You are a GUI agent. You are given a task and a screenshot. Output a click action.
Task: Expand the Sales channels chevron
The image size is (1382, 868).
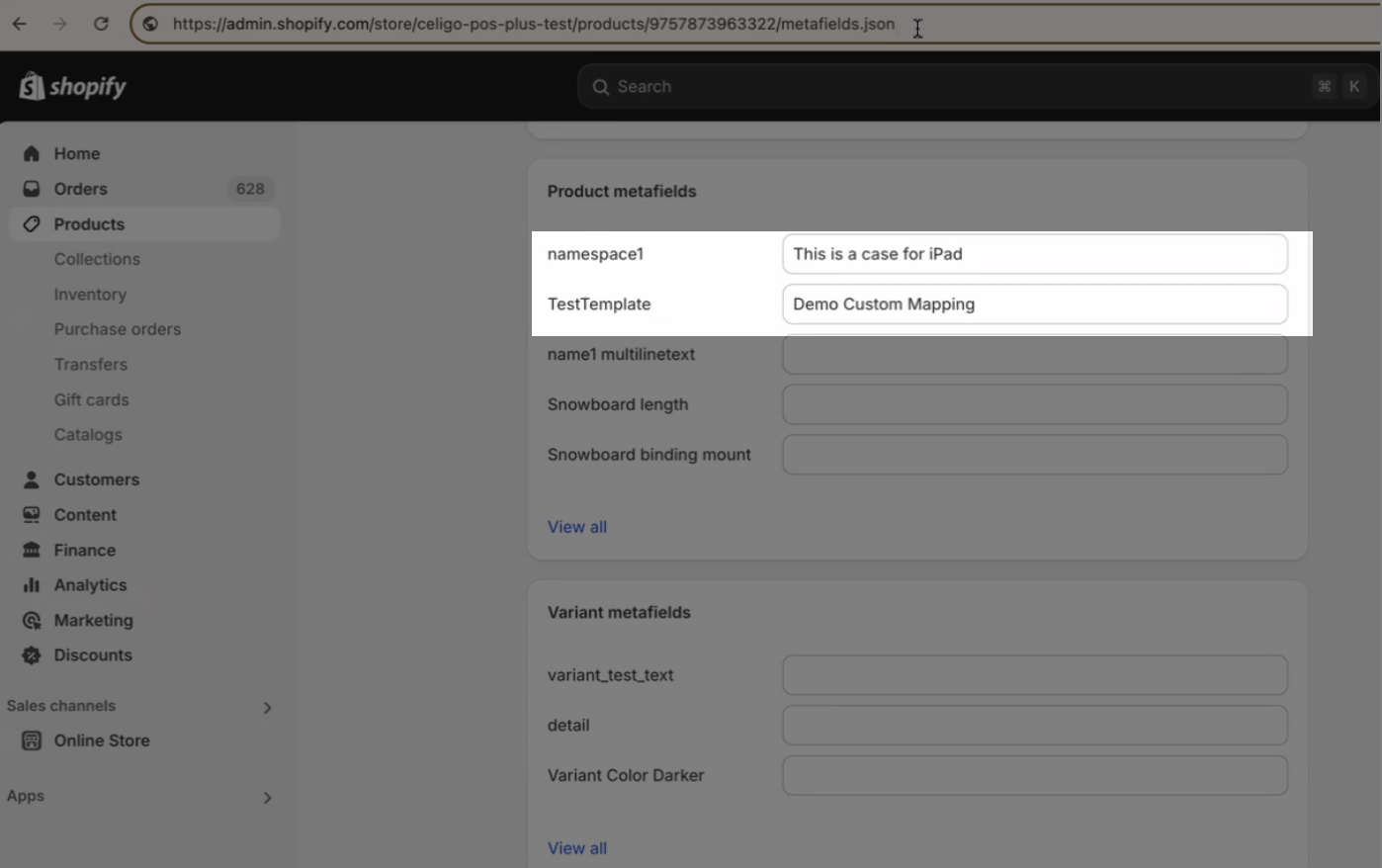pos(267,708)
